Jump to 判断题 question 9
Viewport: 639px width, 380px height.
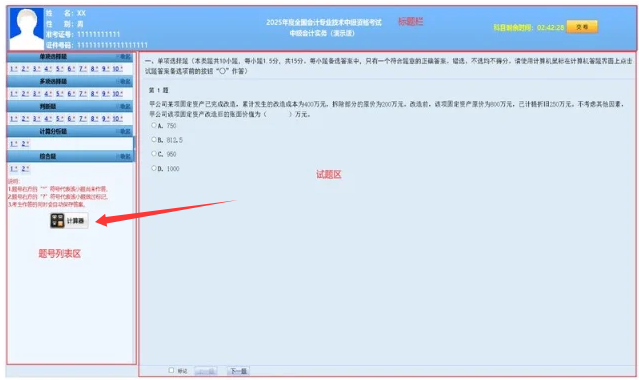coord(106,119)
